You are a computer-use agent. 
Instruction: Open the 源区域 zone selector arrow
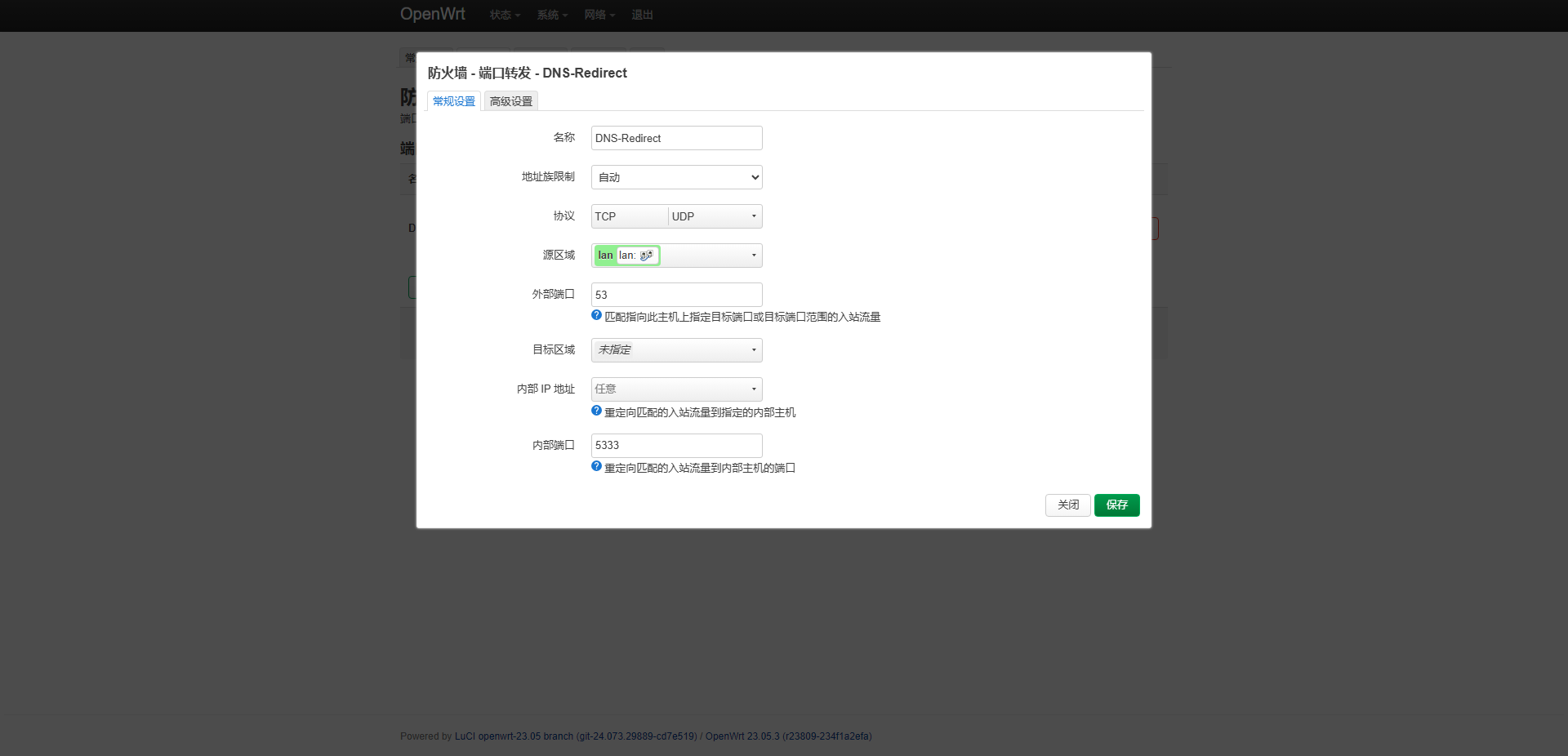(x=753, y=256)
